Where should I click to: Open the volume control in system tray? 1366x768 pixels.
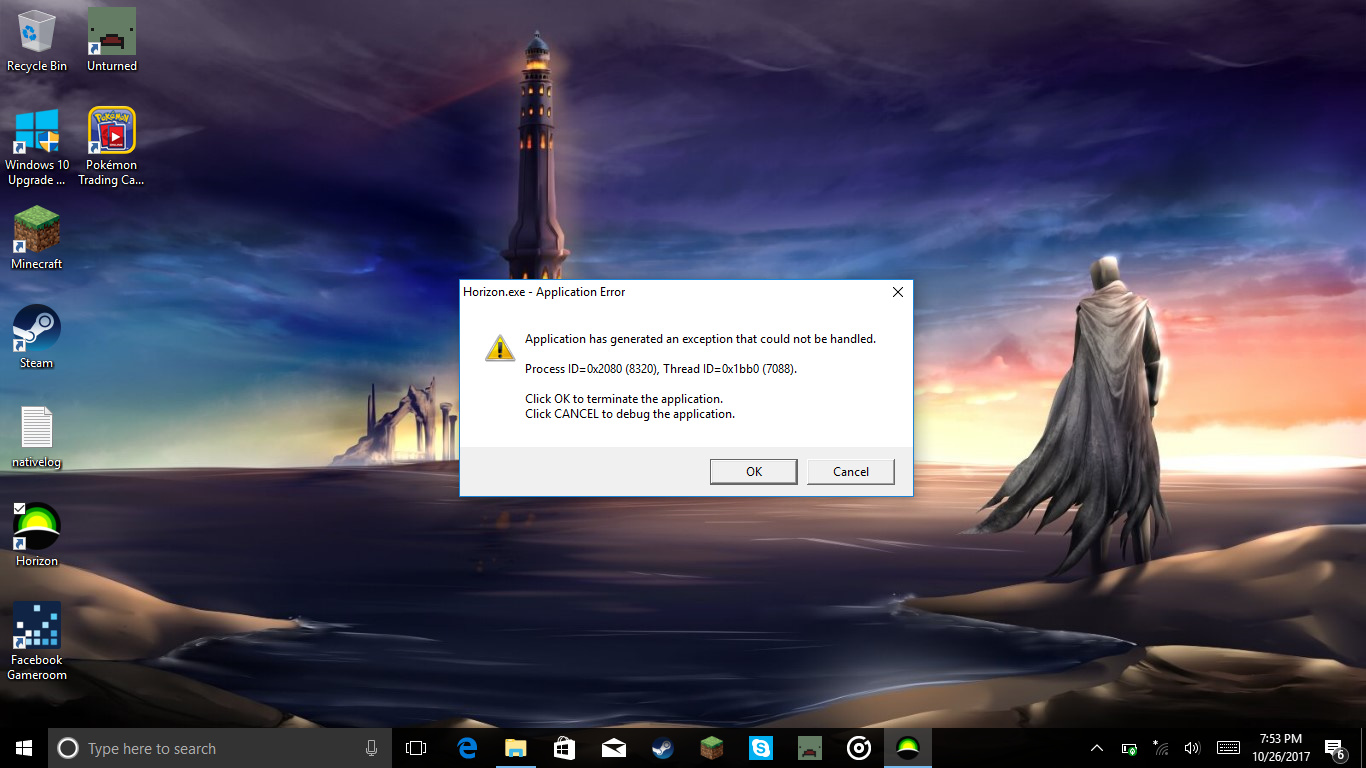pyautogui.click(x=1191, y=748)
